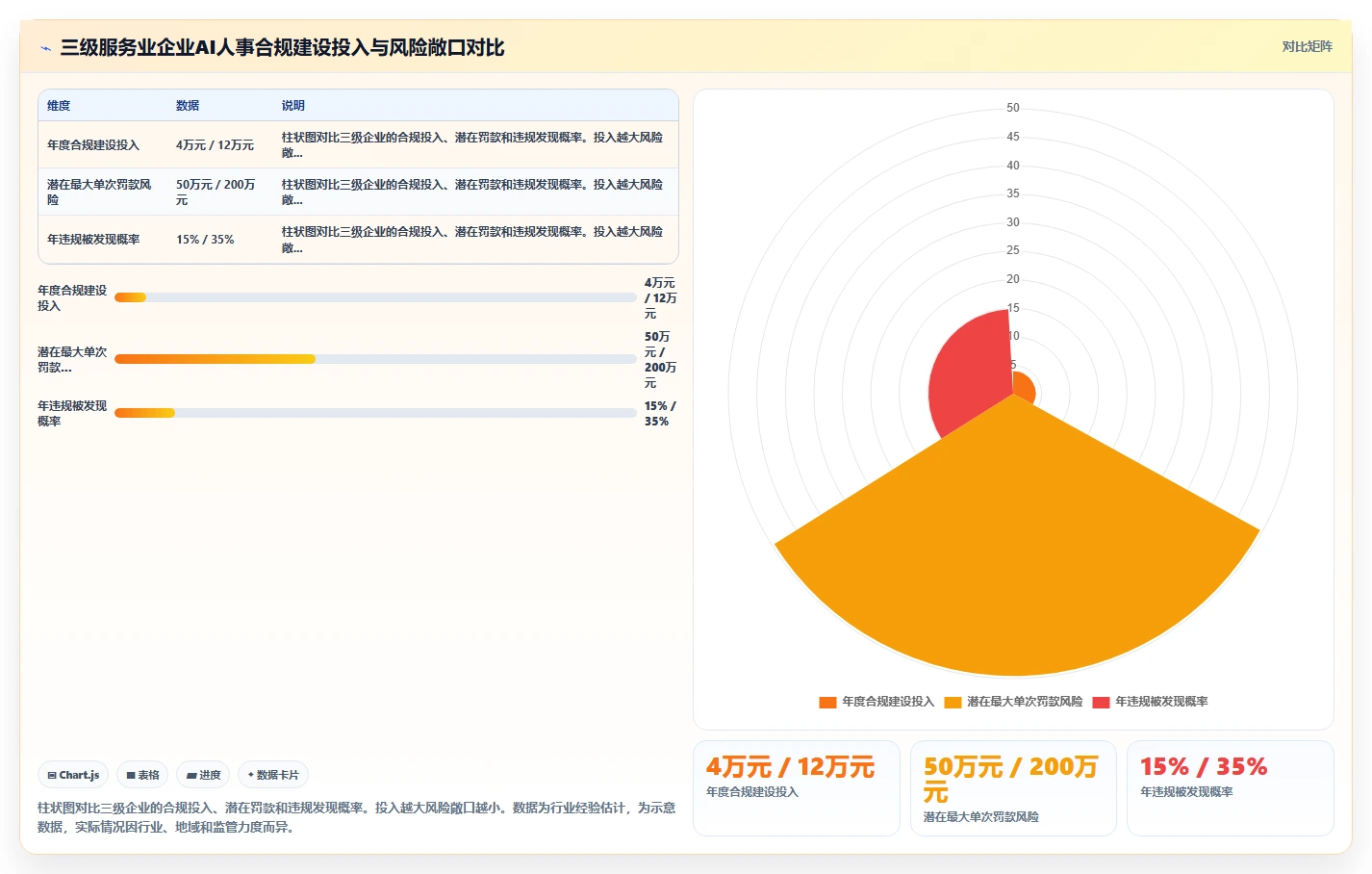This screenshot has width=1372, height=874.
Task: Select the 数据卡片 tag chip
Action: click(273, 775)
